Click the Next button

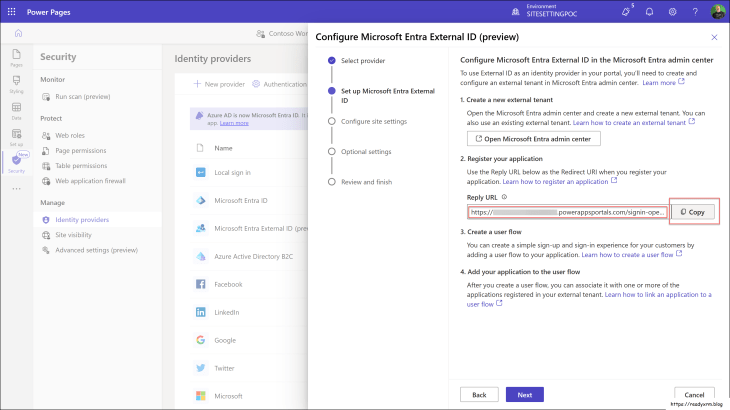coord(525,395)
